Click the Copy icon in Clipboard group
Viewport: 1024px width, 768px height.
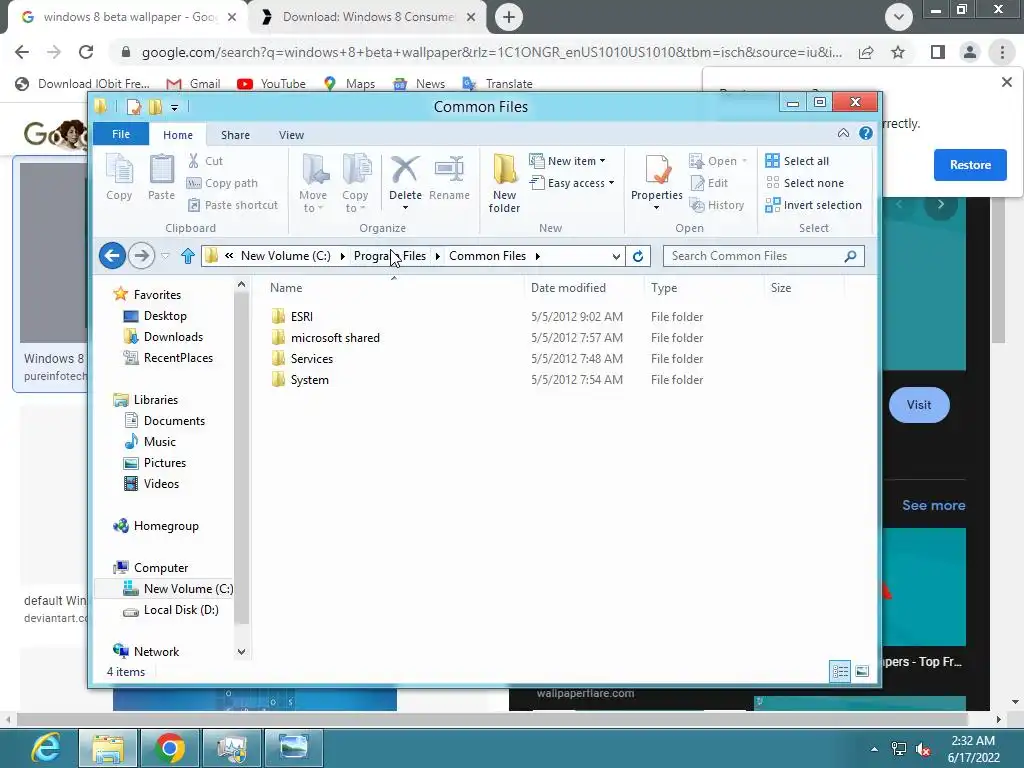tap(119, 176)
